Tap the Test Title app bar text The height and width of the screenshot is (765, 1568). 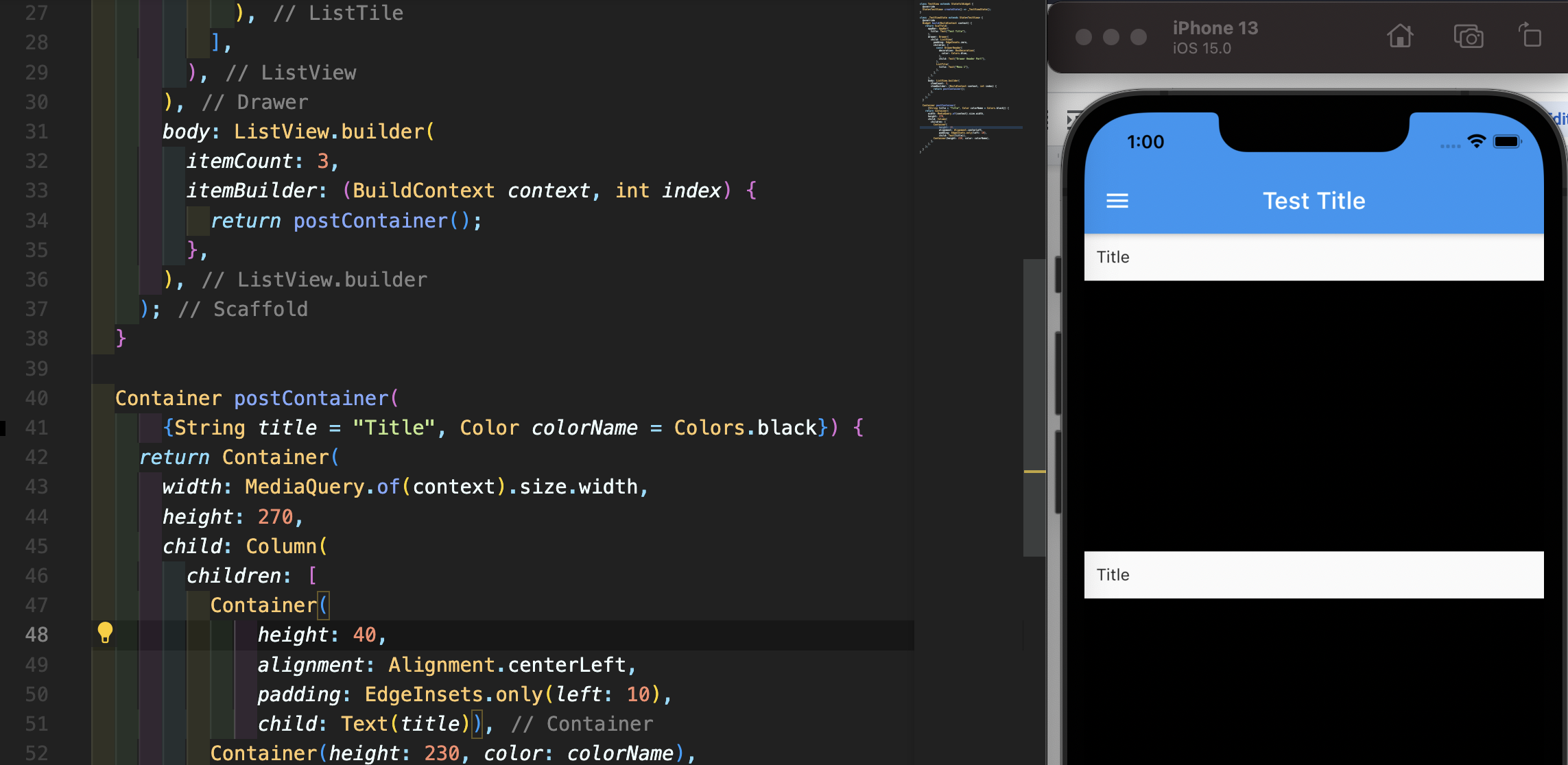coord(1314,201)
